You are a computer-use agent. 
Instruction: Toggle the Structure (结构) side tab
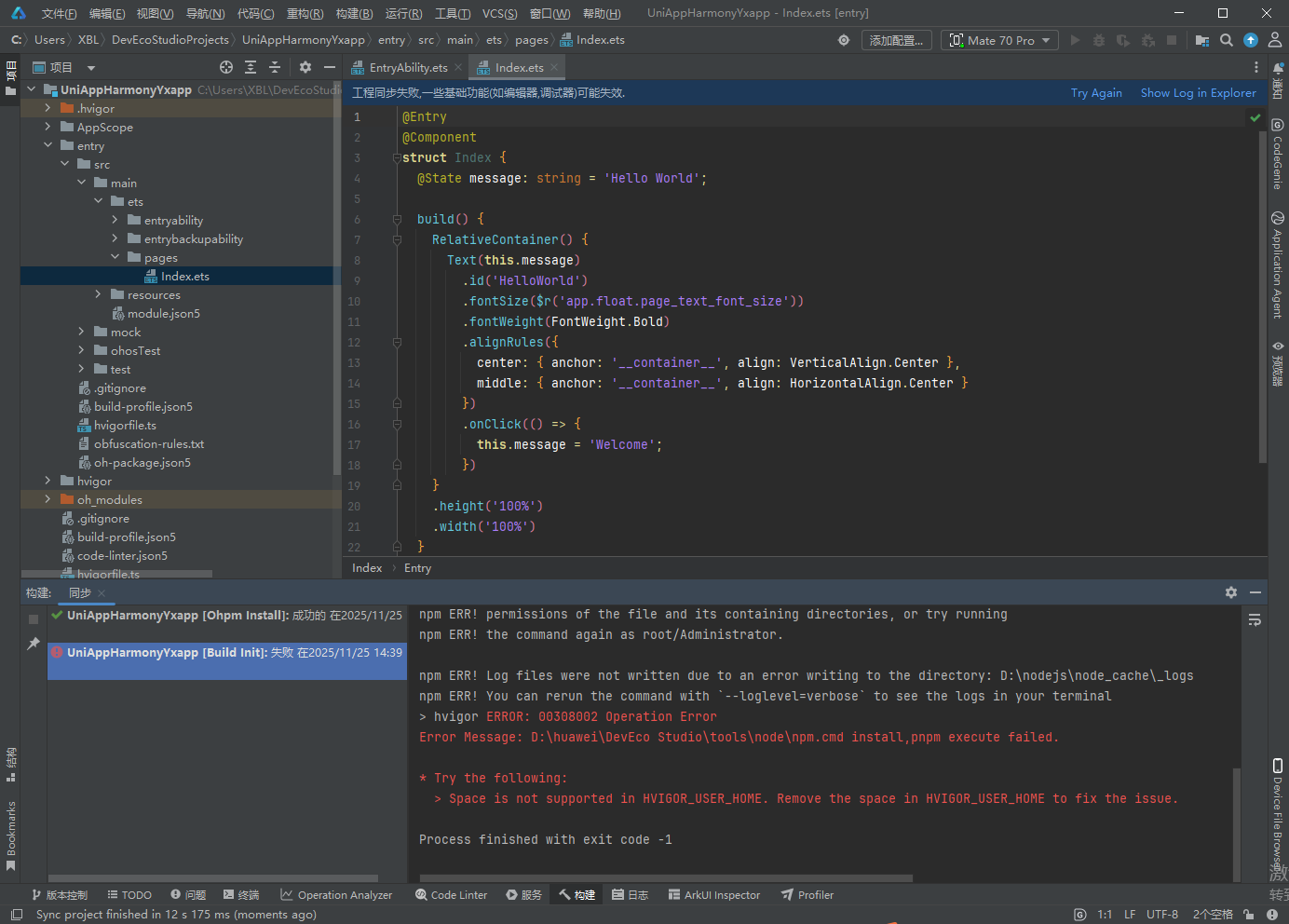(11, 764)
